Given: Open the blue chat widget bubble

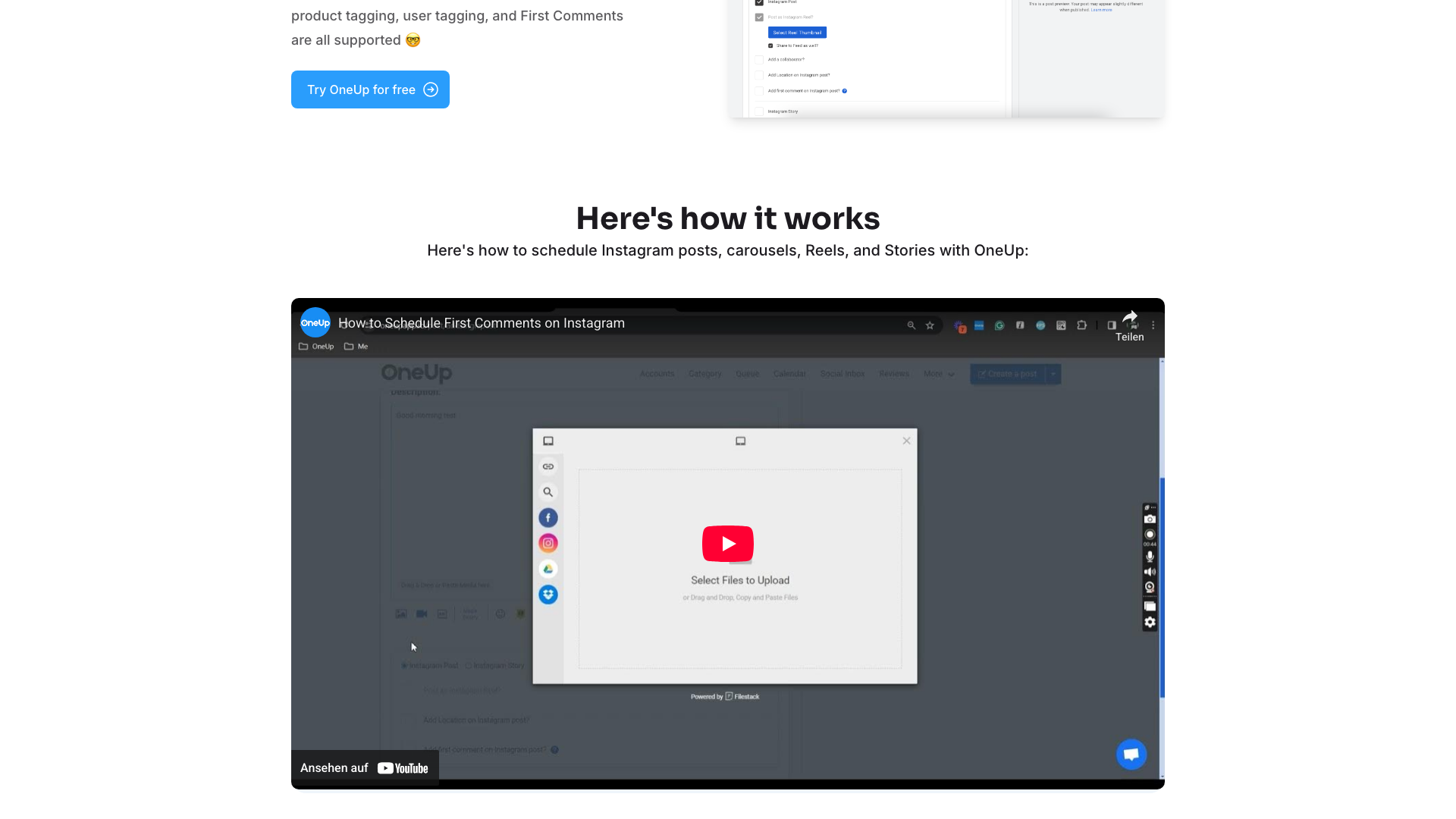Looking at the screenshot, I should (x=1131, y=754).
